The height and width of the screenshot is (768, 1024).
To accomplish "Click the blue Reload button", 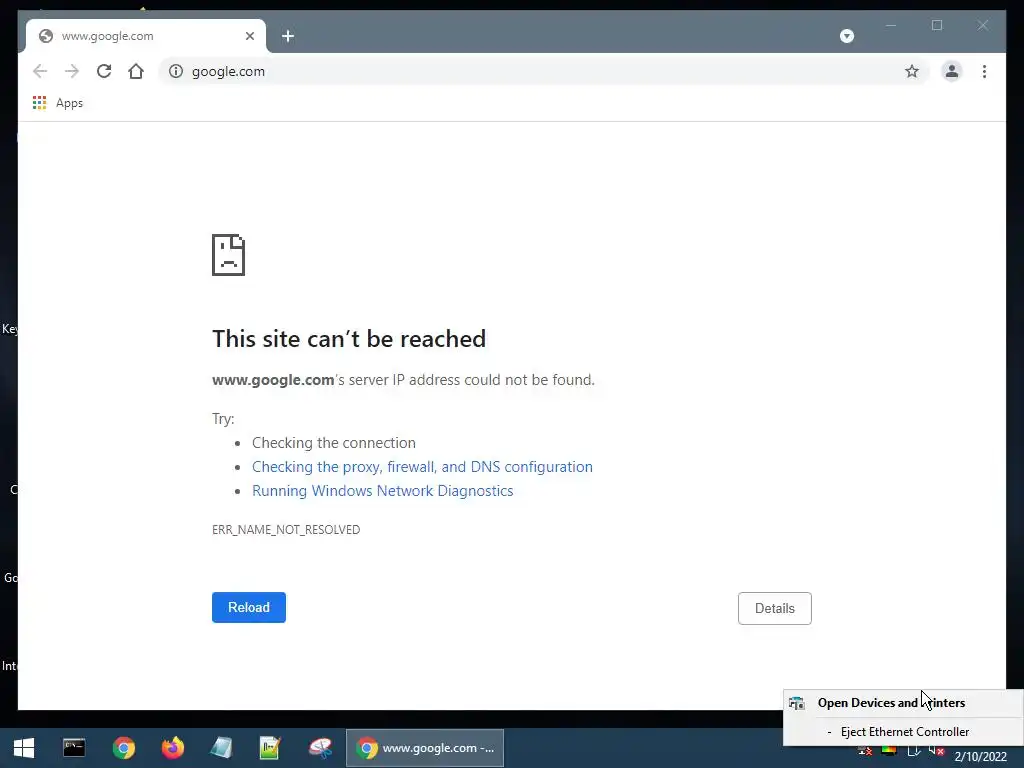I will click(x=249, y=607).
